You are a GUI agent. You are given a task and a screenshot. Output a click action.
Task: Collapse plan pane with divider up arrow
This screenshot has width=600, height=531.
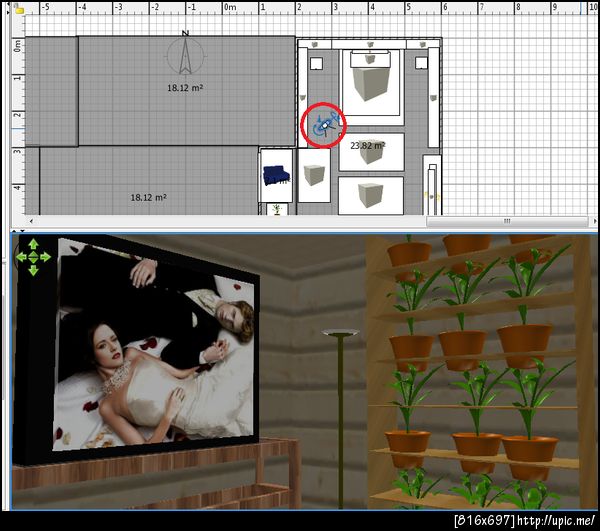click(x=14, y=231)
